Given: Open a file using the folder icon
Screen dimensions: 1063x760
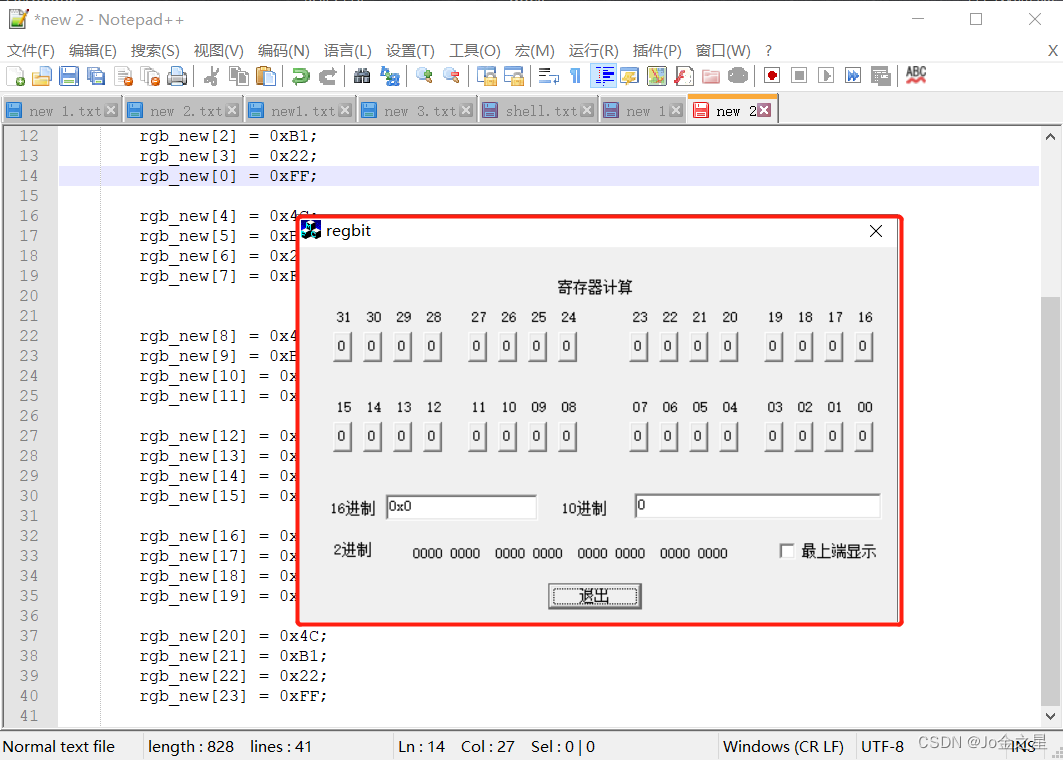Looking at the screenshot, I should 41,75.
